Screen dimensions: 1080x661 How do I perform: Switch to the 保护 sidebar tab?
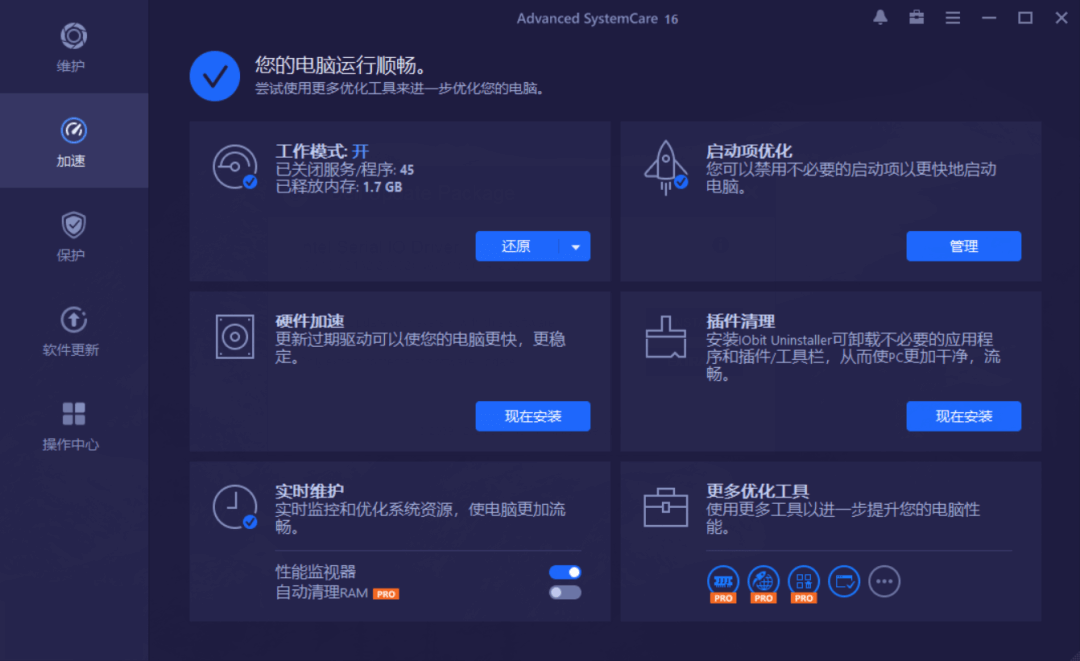[73, 235]
